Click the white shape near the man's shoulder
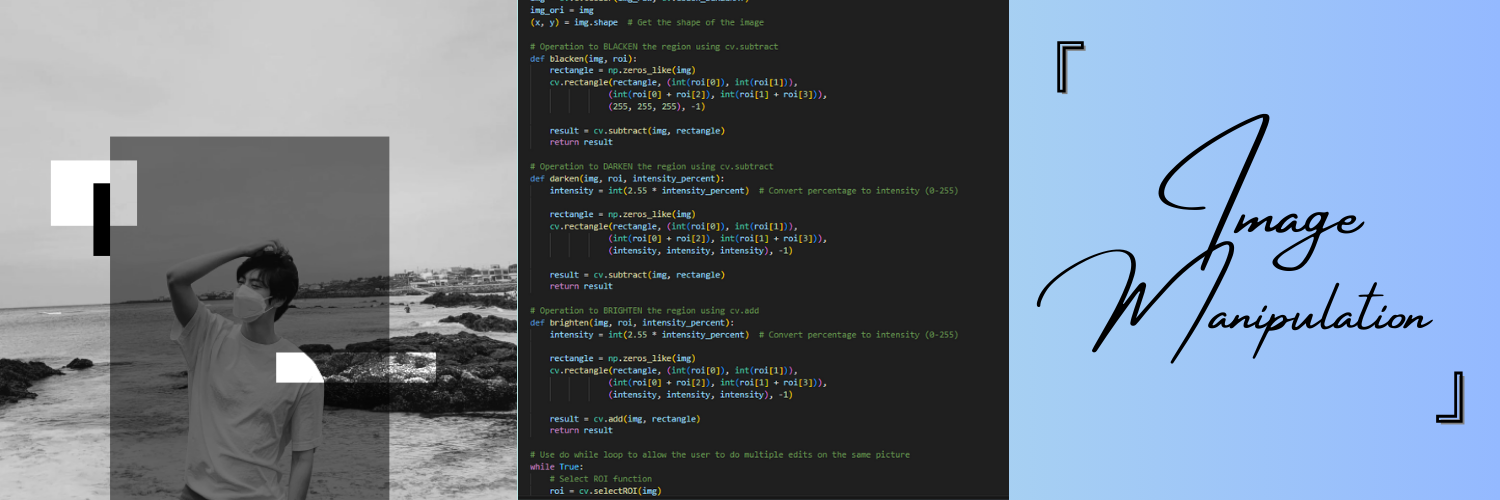The height and width of the screenshot is (500, 1500). point(296,368)
